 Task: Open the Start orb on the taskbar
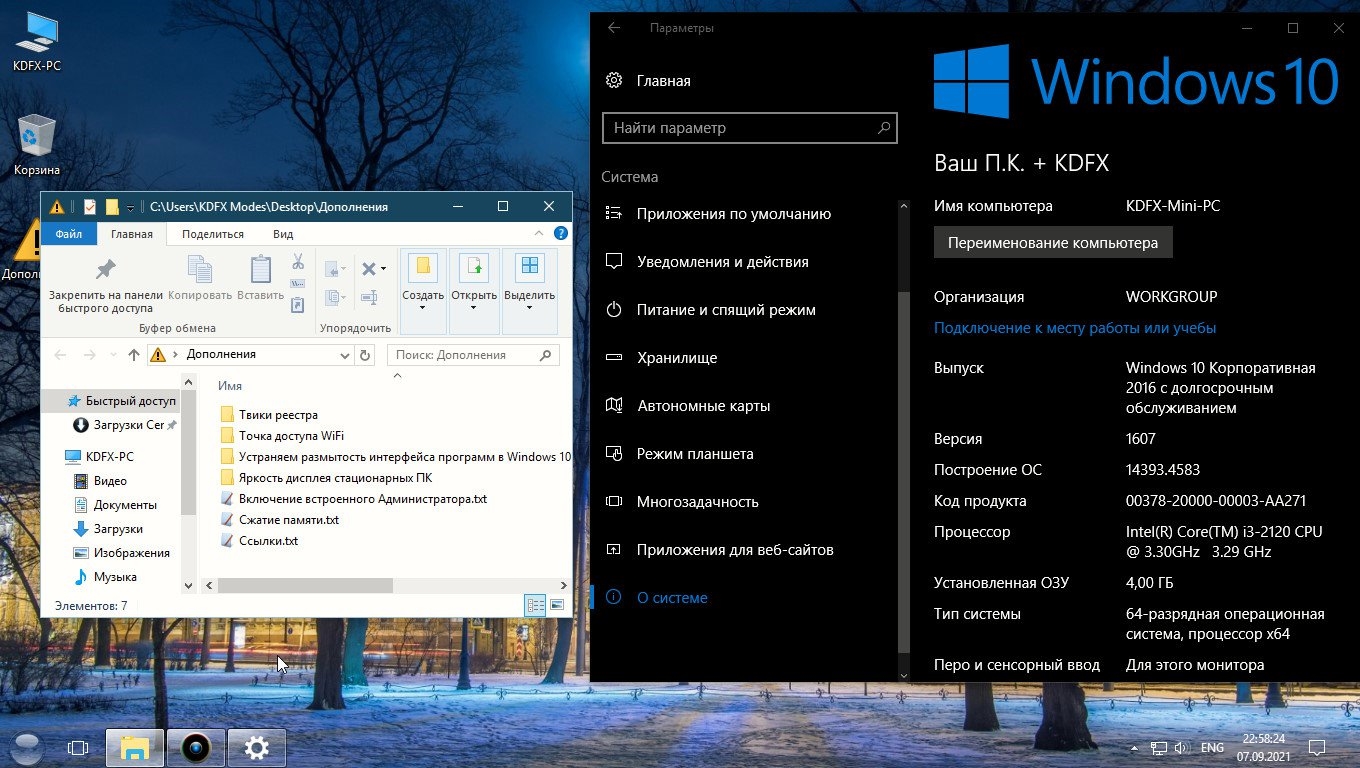tap(25, 747)
